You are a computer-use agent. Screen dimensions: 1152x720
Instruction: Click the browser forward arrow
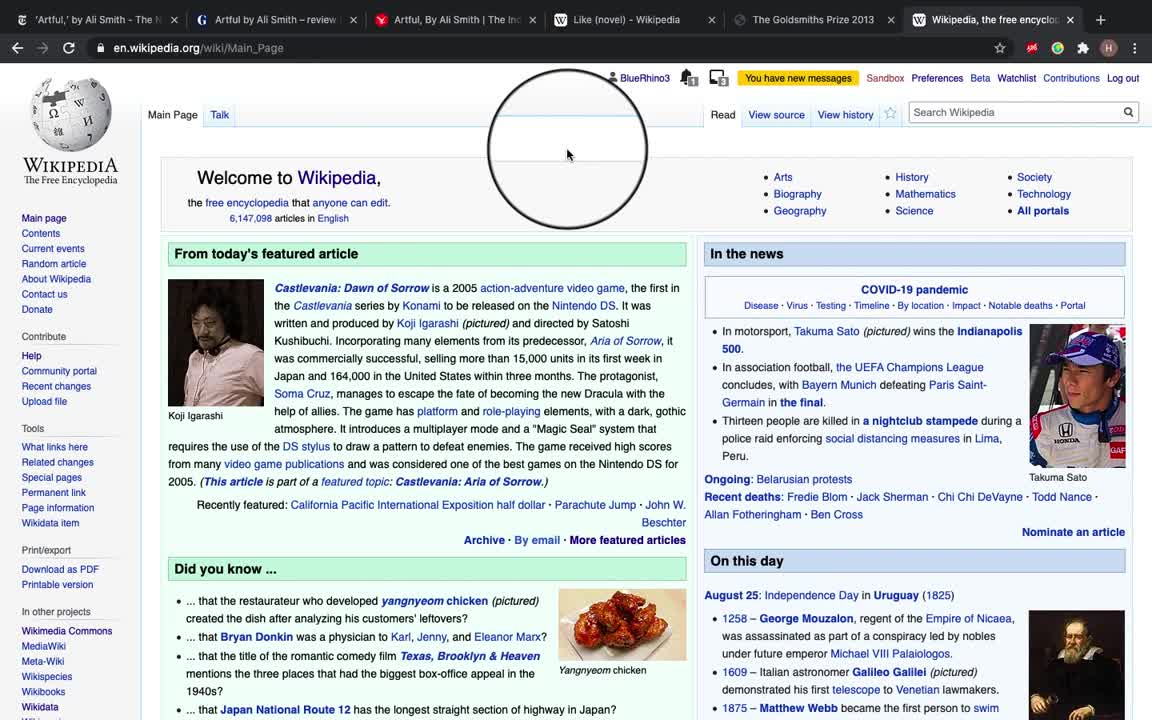[43, 48]
